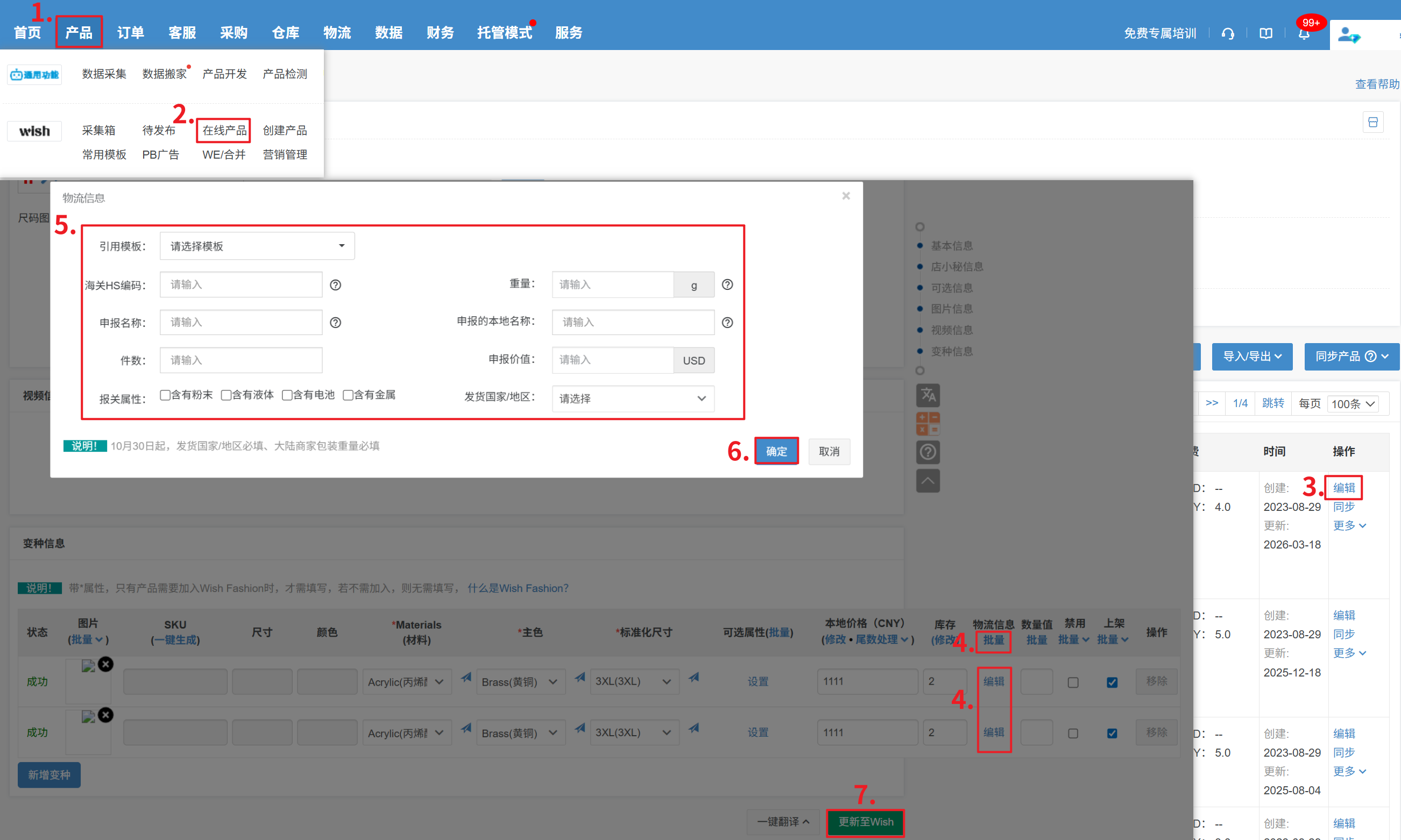Open the 引用模板 template dropdown

coord(257,246)
